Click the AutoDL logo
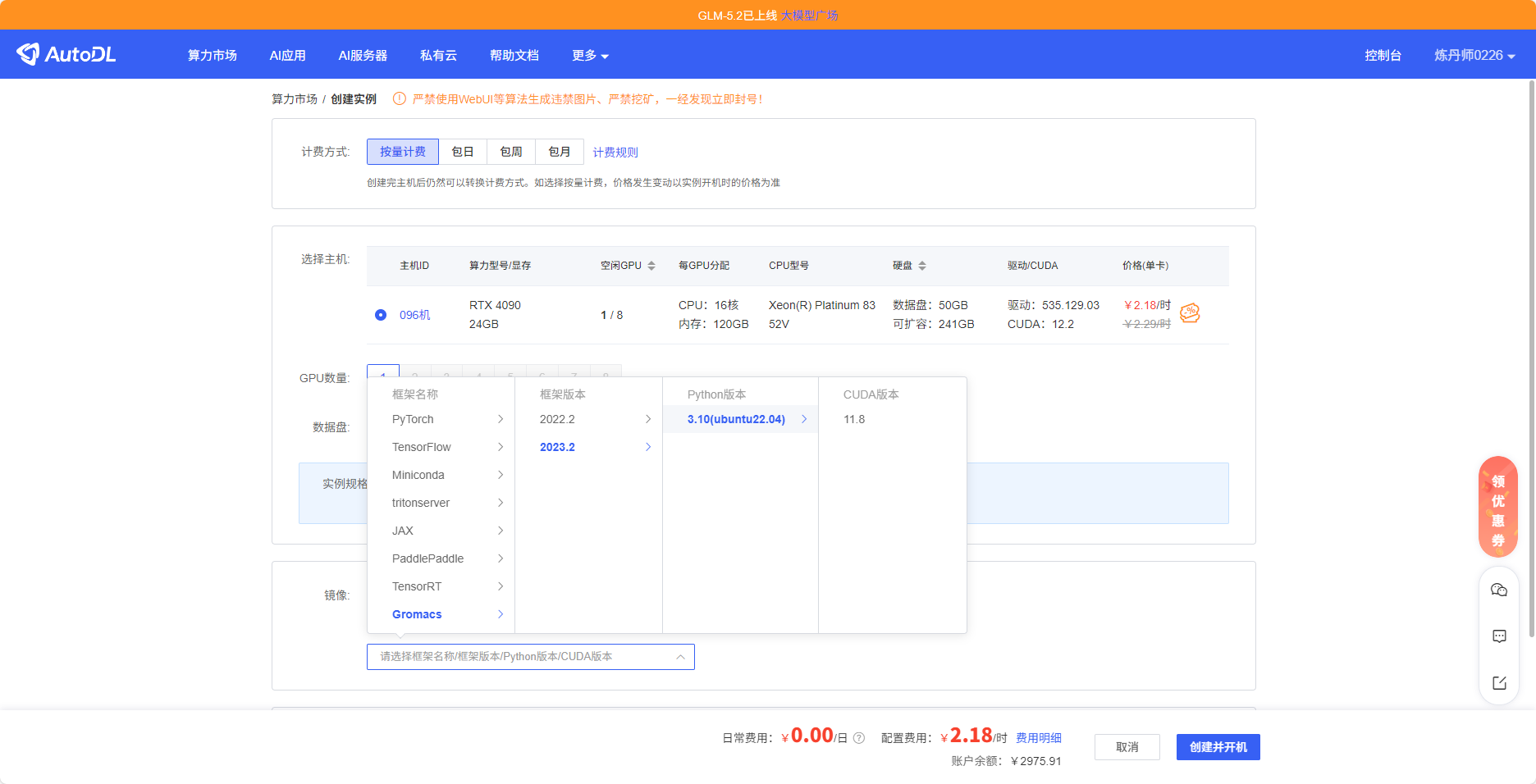Screen dimensions: 1536x784 66,54
